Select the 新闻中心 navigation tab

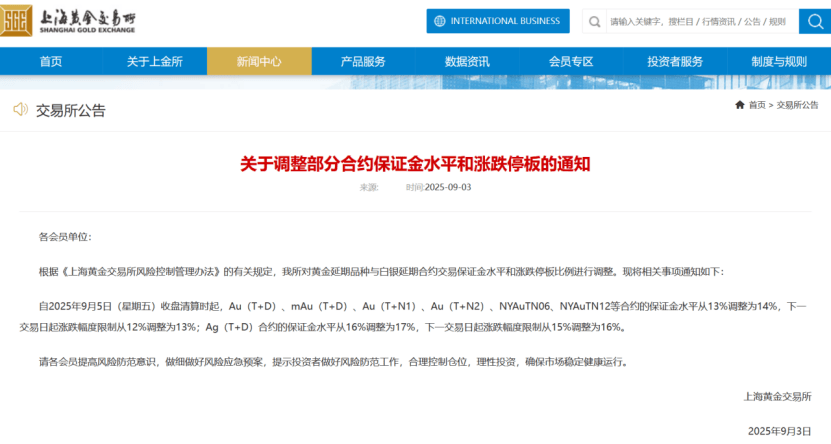tap(259, 61)
